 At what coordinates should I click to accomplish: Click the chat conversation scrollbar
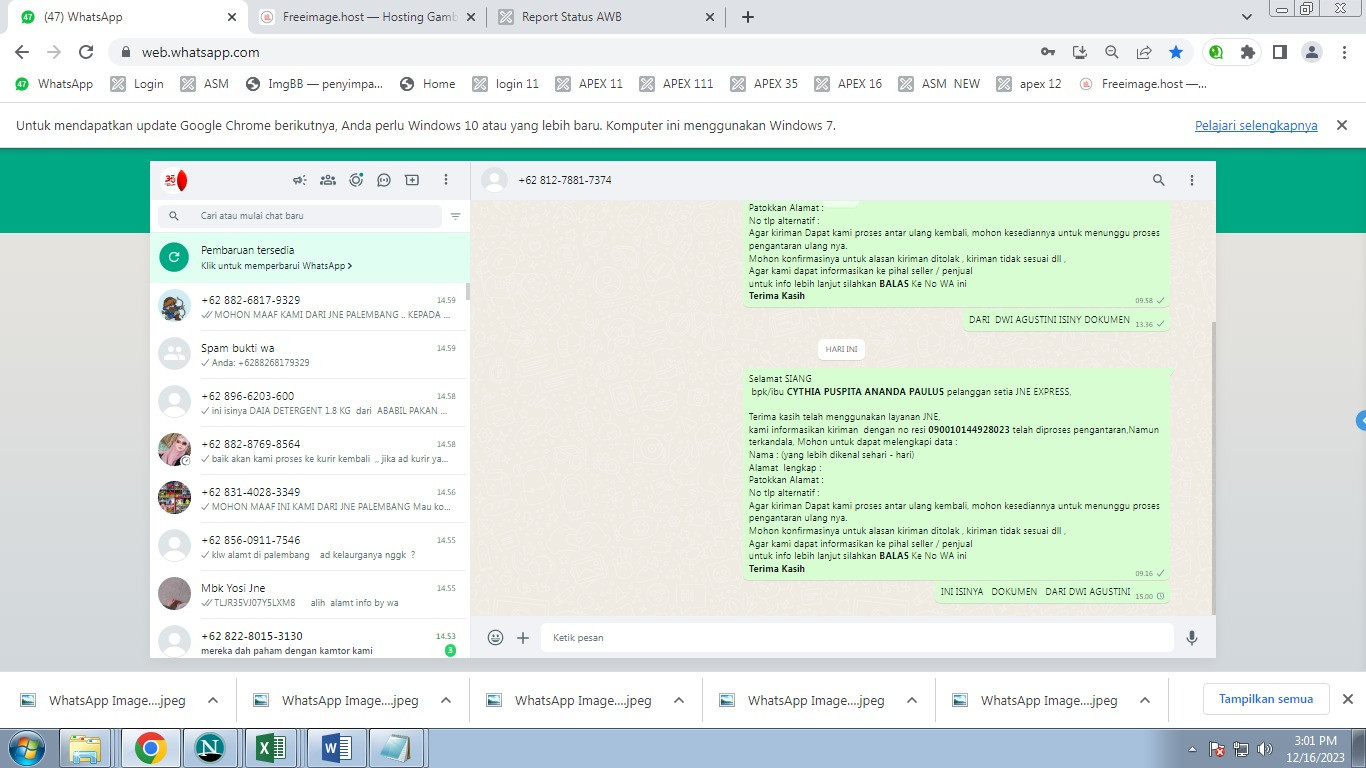point(1213,466)
